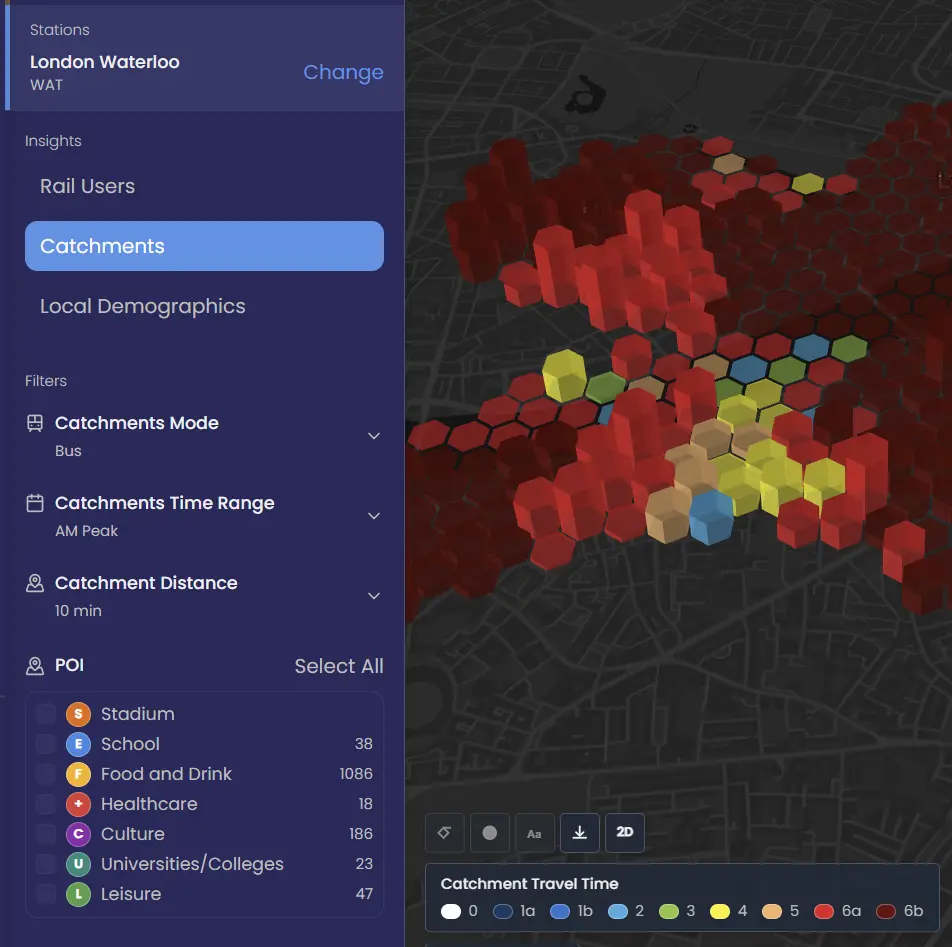This screenshot has width=952, height=947.
Task: Open the Catchments Time Range dropdown
Action: pyautogui.click(x=373, y=516)
